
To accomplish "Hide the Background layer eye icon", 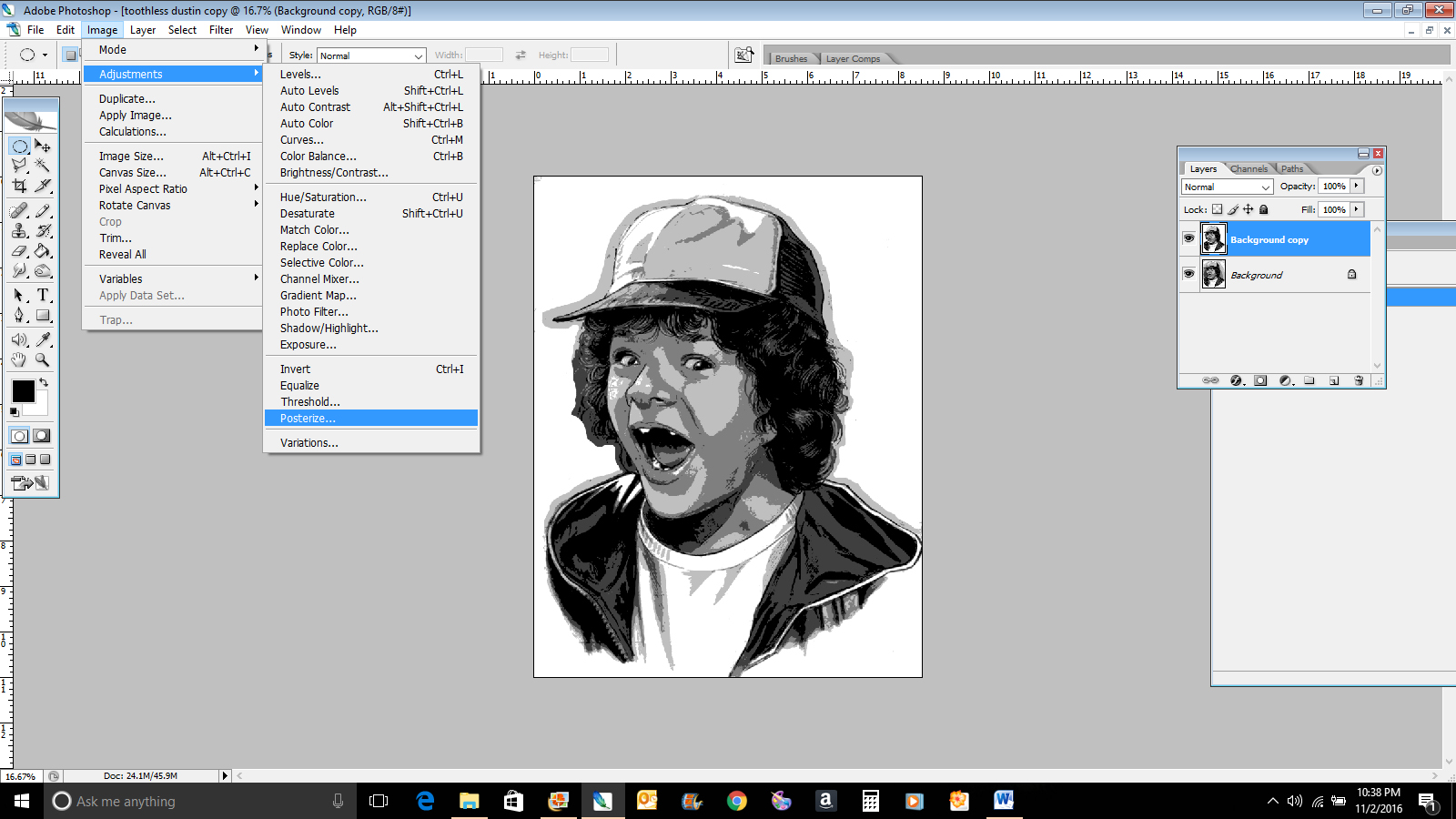I will click(x=1188, y=274).
